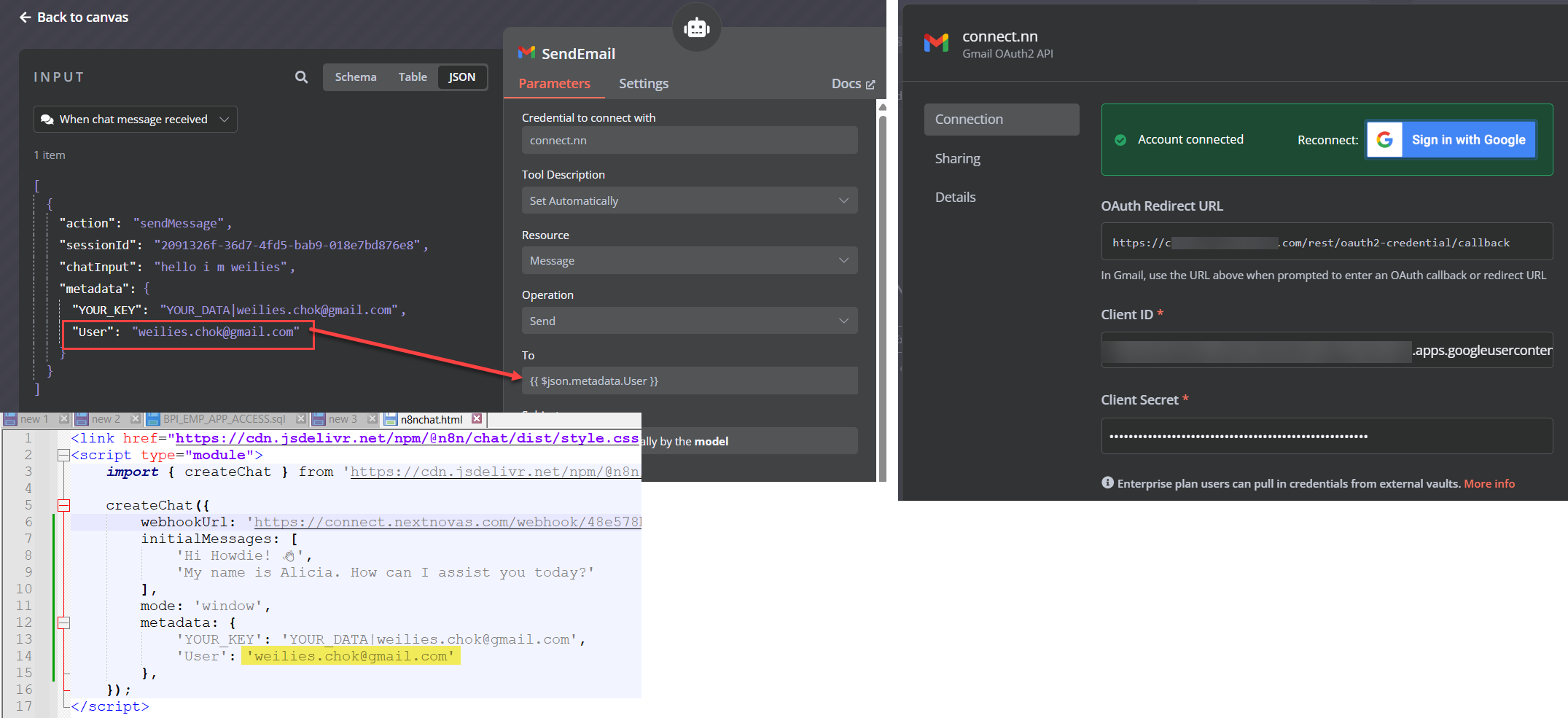This screenshot has height=718, width=1568.
Task: Click credential field showing connect.nn
Action: [x=690, y=140]
